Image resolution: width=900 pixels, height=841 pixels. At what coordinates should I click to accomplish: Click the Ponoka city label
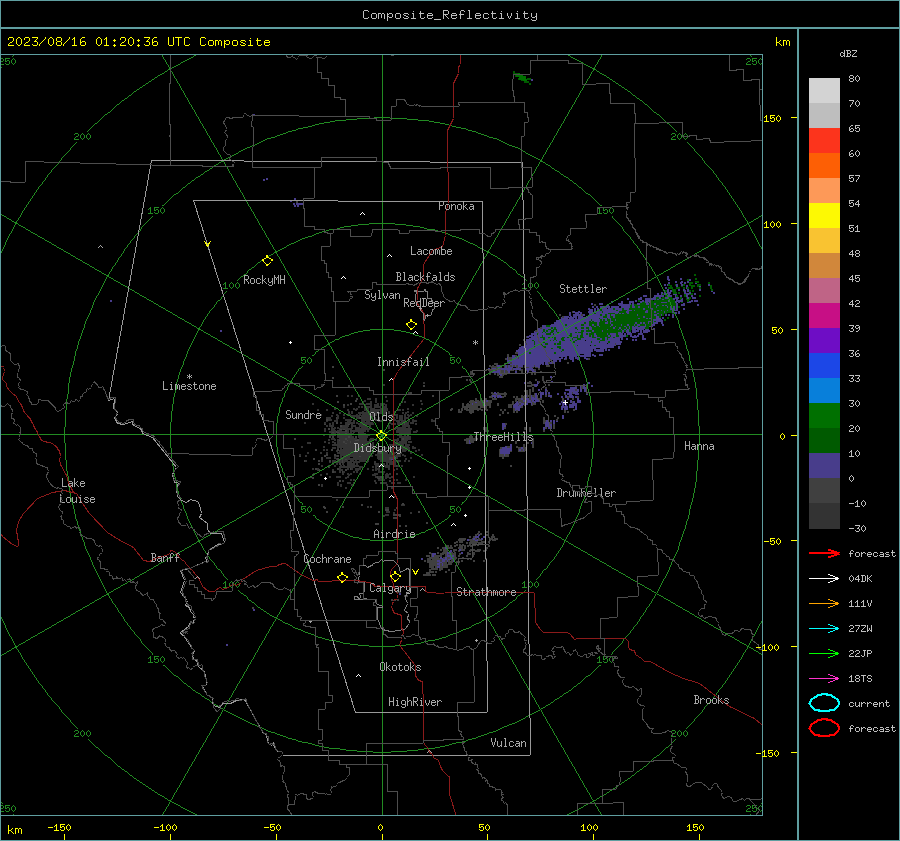point(456,206)
